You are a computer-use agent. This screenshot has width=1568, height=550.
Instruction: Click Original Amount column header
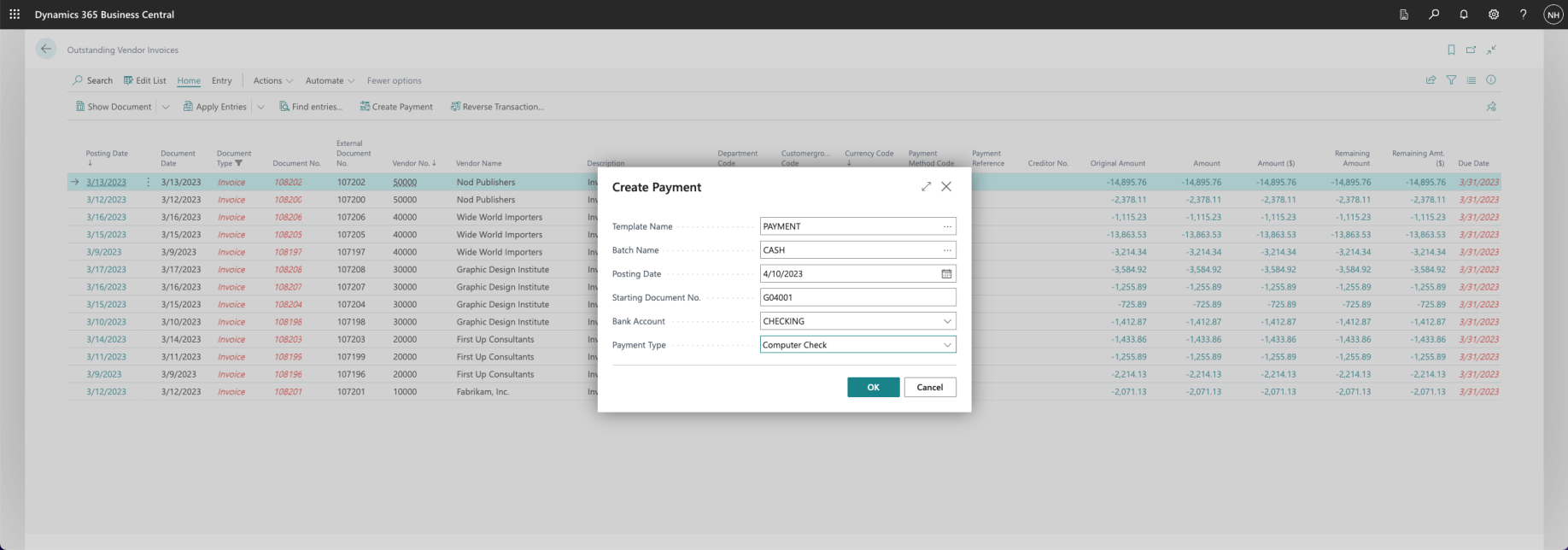(1117, 163)
